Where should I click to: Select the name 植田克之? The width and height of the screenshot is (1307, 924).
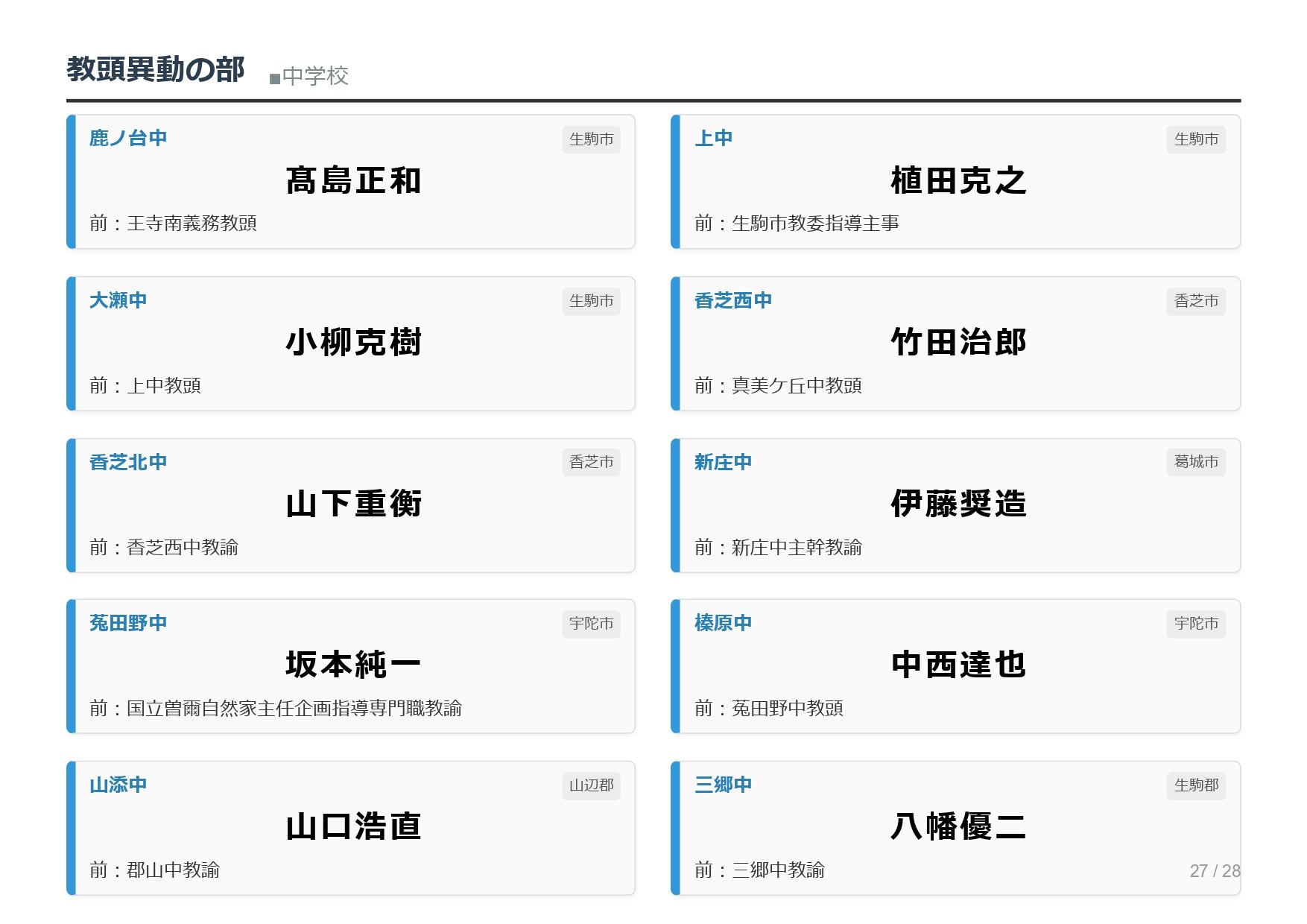tap(958, 181)
